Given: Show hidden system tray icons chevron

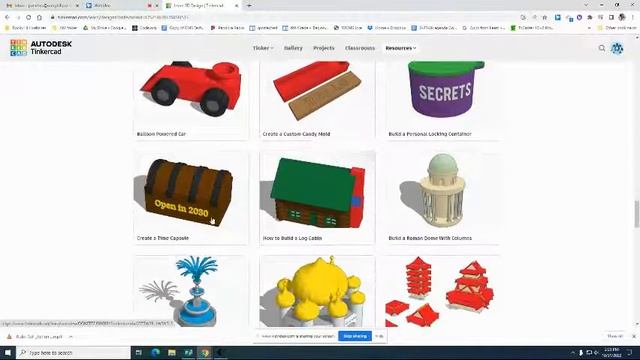Looking at the screenshot, I should coord(573,353).
